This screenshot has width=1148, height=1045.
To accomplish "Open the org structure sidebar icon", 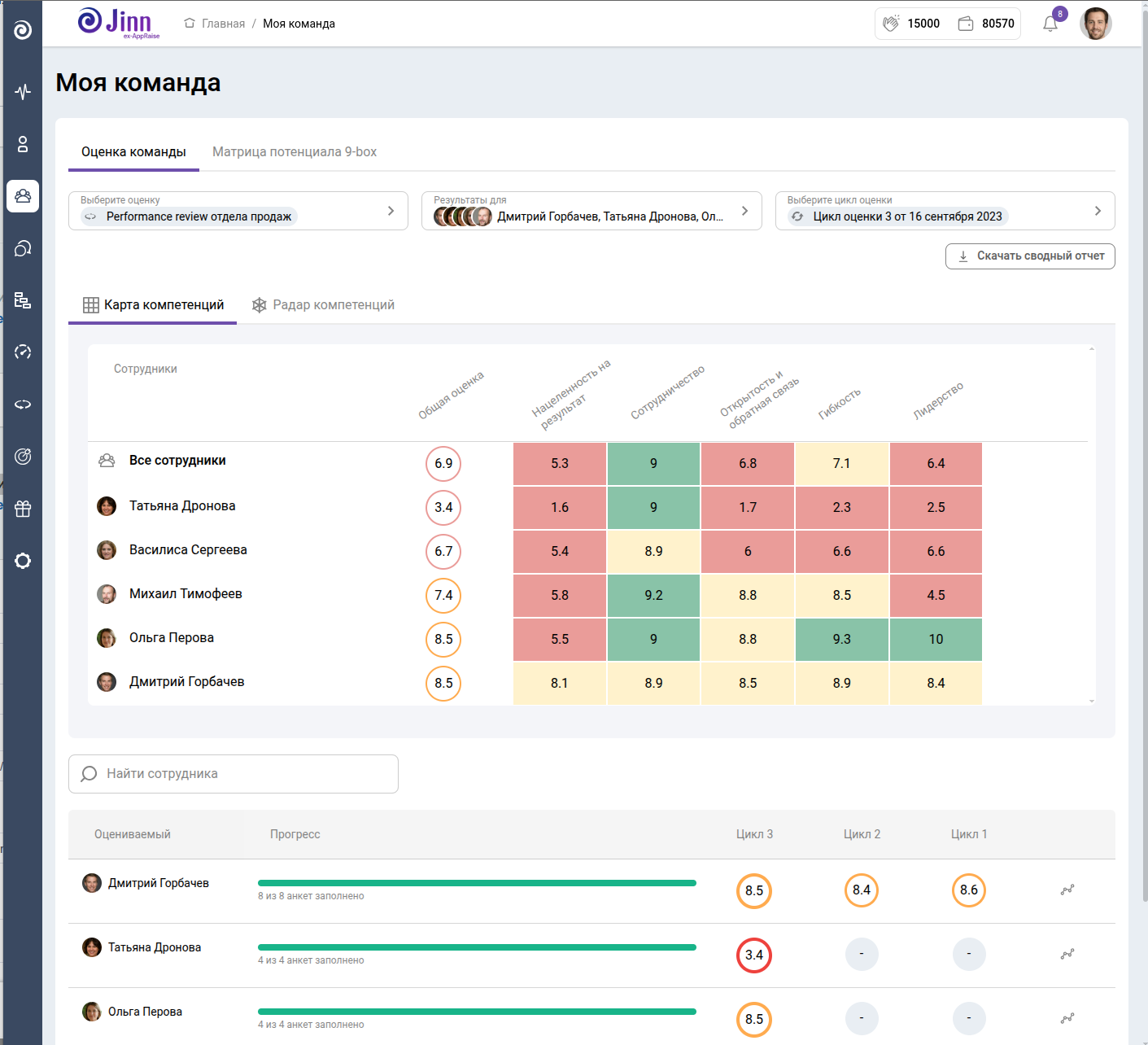I will (x=23, y=300).
